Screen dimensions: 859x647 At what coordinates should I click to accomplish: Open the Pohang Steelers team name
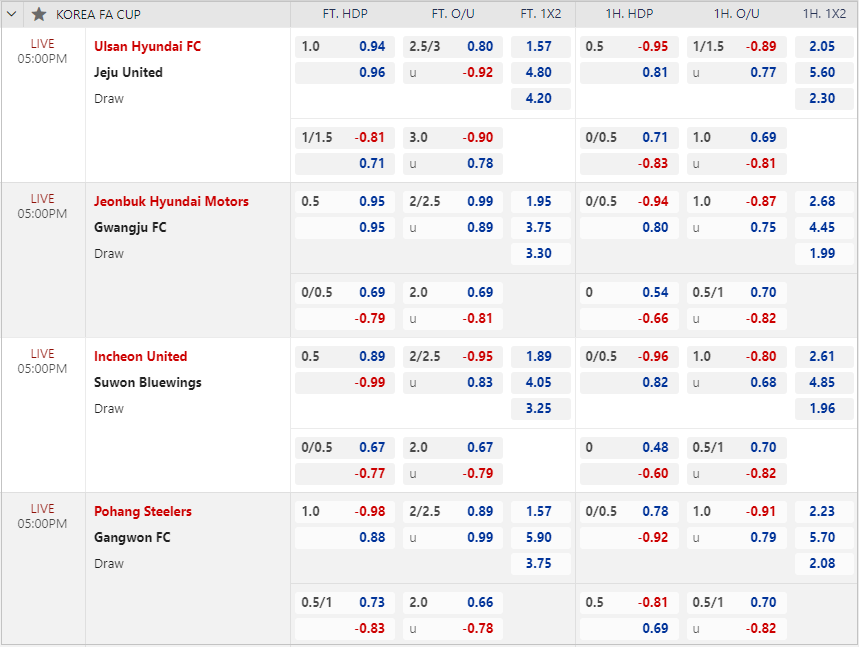[x=142, y=512]
